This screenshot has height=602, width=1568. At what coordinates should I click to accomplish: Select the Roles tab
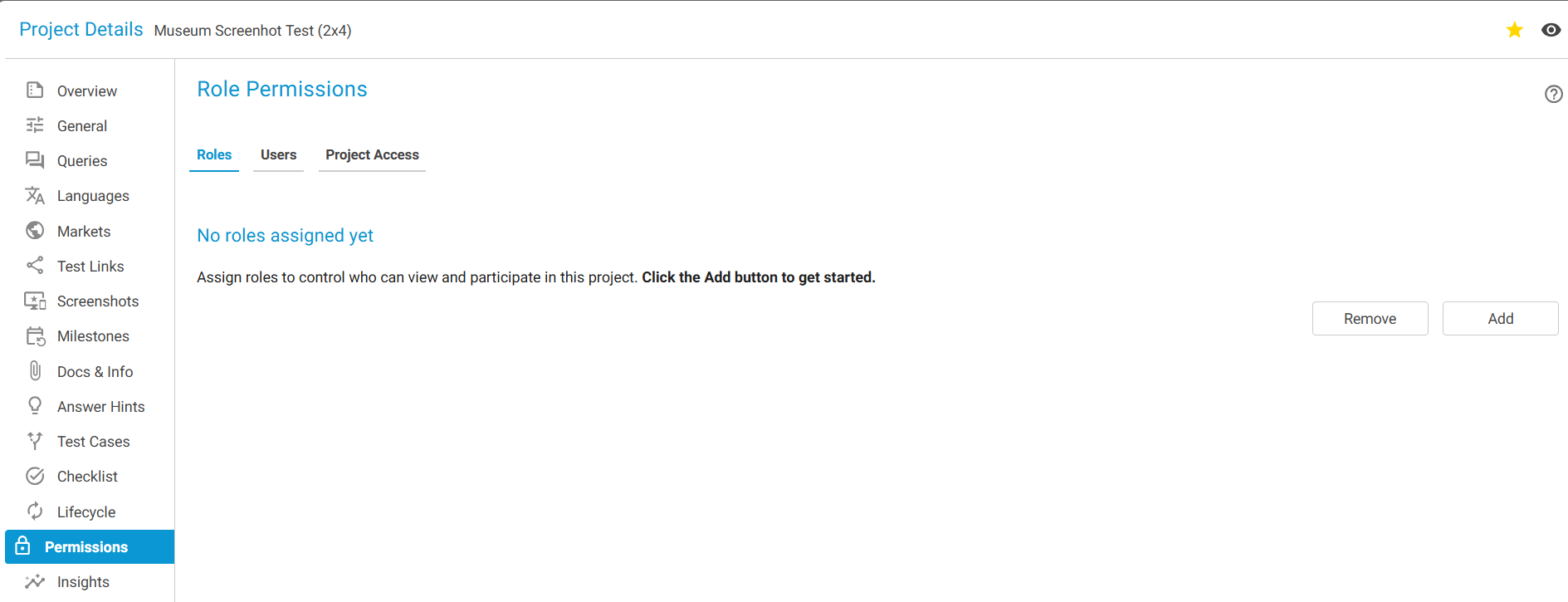(214, 155)
